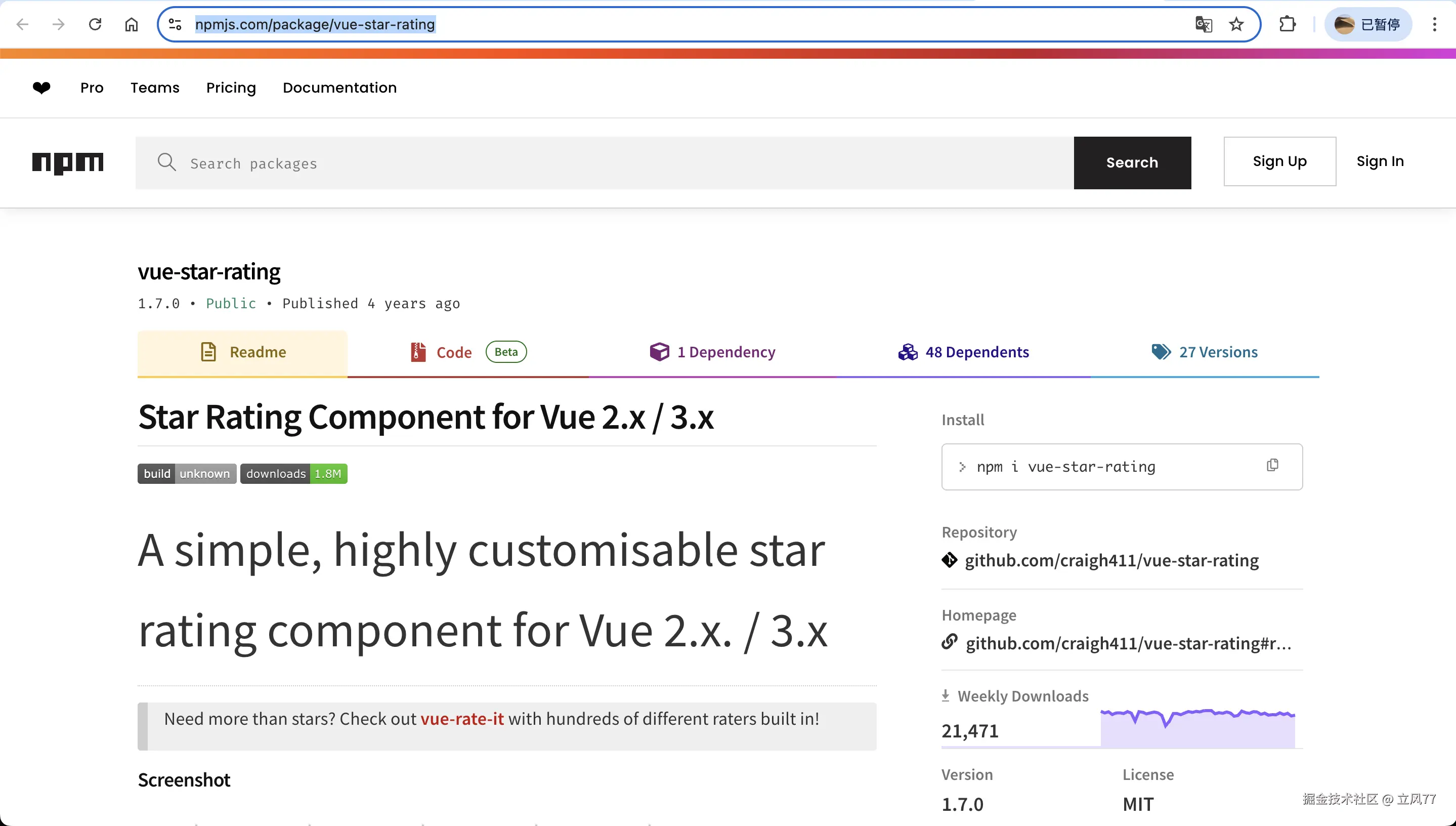Screen dimensions: 1456x826
Task: Open the GitHub repository link
Action: 1111,560
